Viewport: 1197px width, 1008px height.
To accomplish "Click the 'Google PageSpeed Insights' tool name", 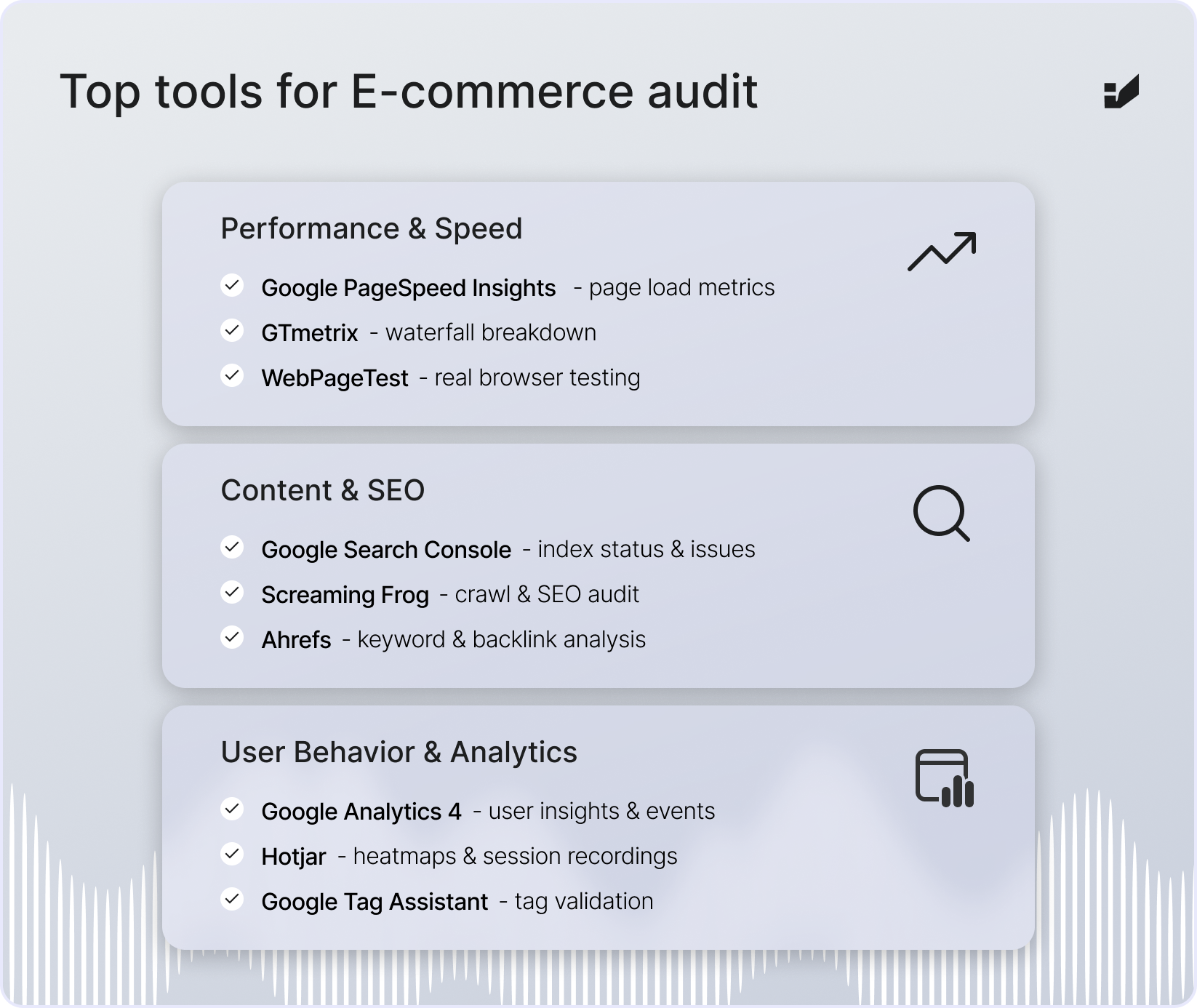I will [409, 289].
